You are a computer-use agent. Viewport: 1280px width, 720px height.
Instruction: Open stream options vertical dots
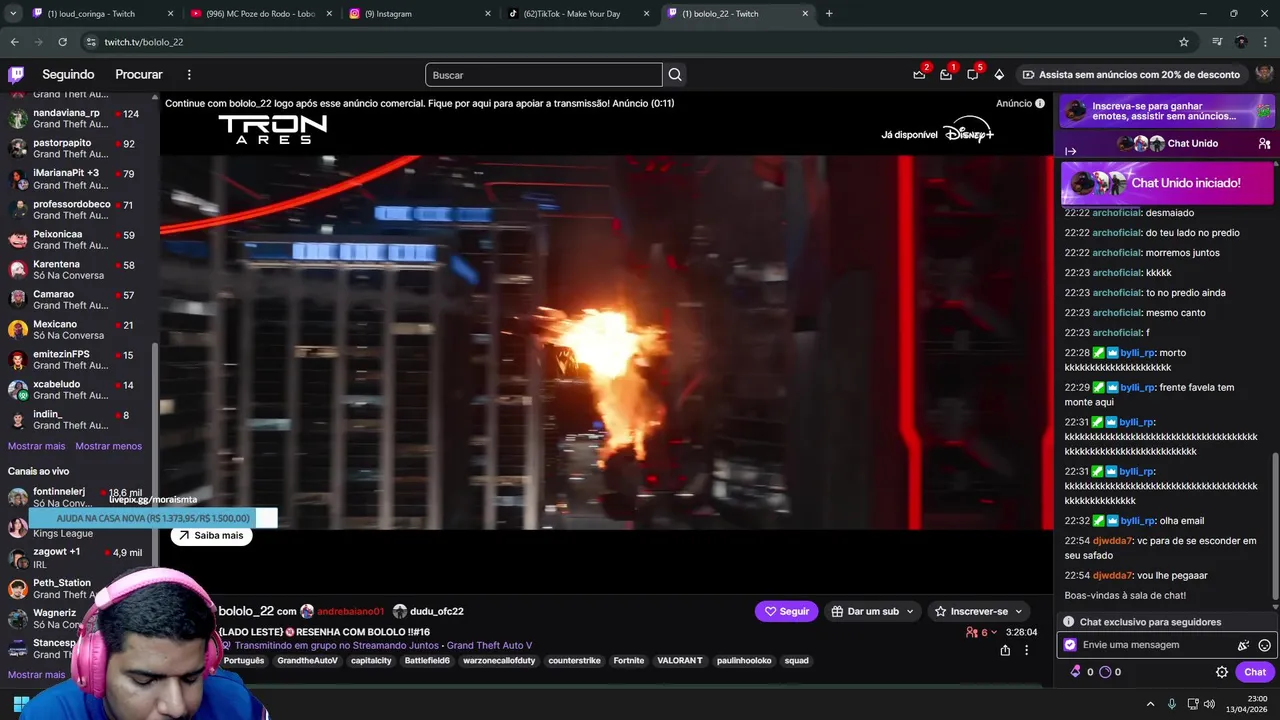[x=1026, y=650]
